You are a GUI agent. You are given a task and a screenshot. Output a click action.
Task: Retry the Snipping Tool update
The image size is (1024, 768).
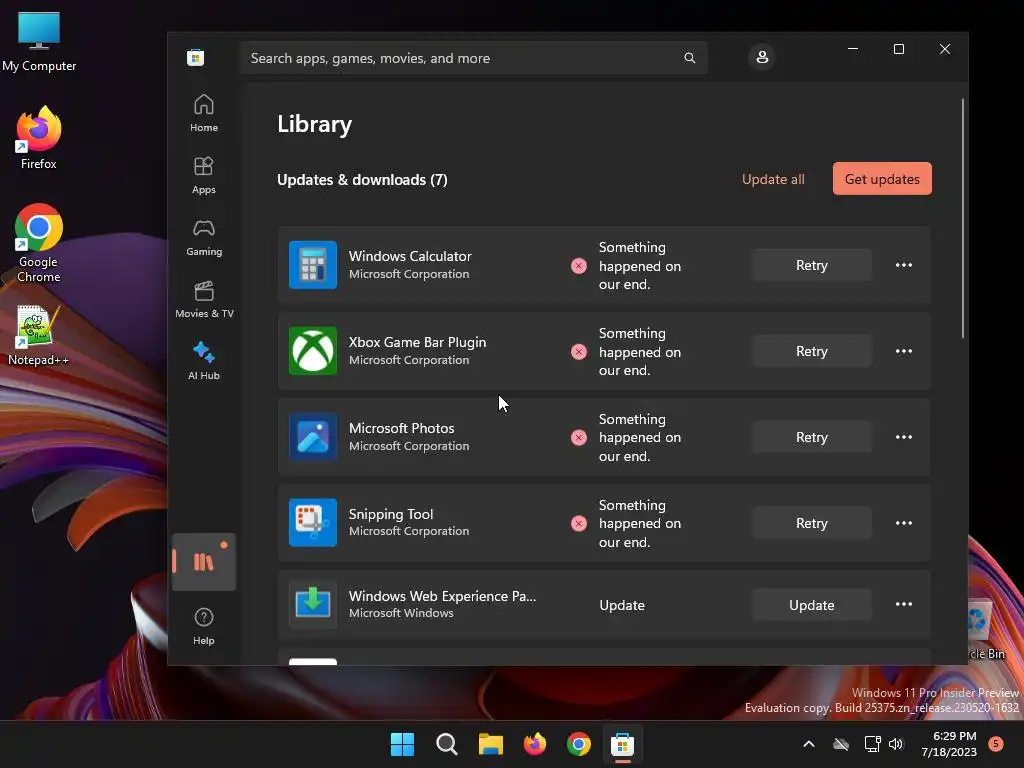[x=811, y=523]
